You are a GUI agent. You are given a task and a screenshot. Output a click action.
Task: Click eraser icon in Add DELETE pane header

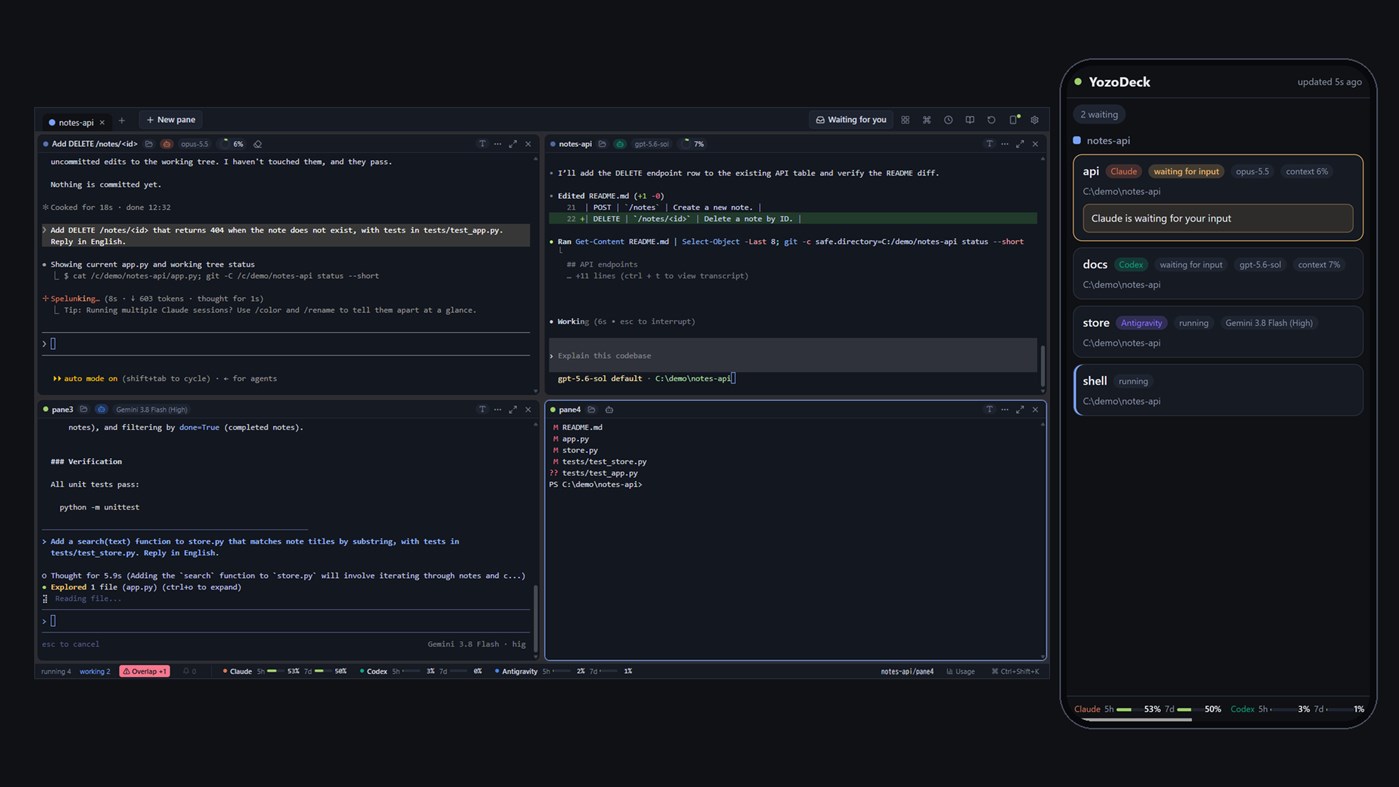(x=257, y=144)
